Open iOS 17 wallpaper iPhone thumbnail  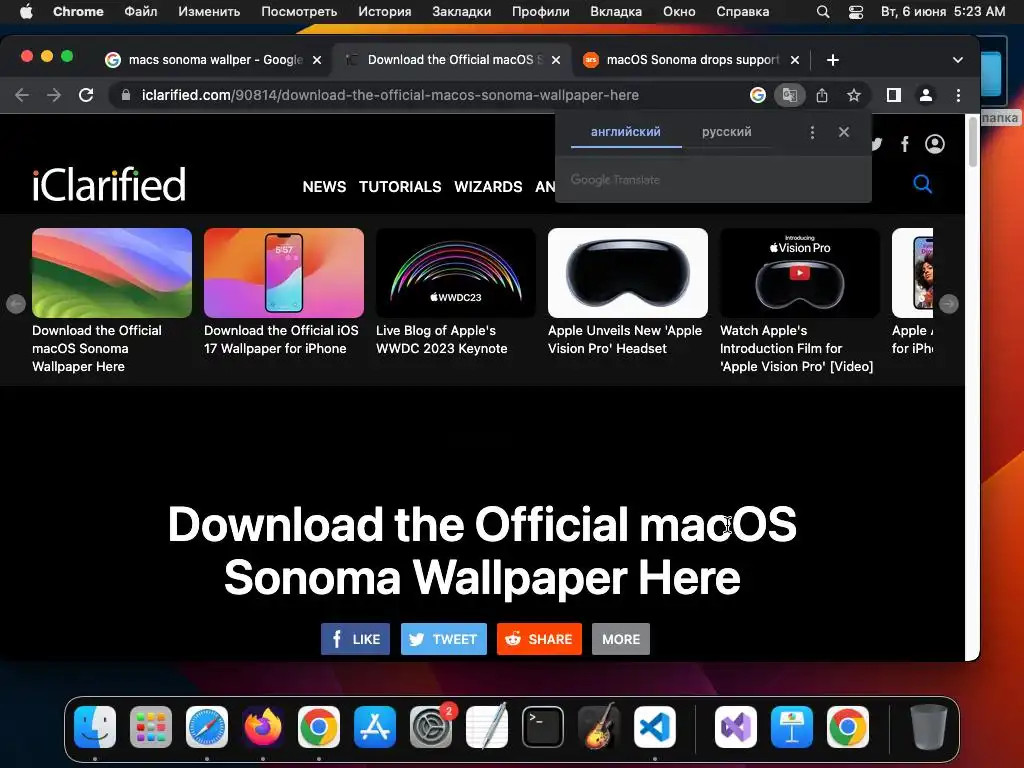point(283,272)
